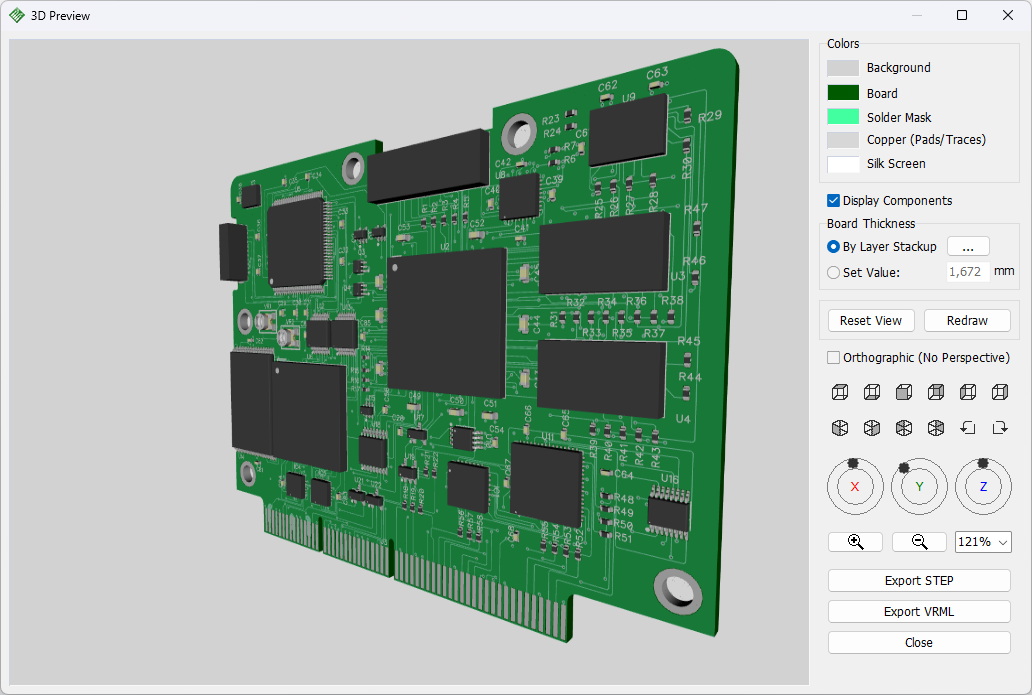Choose isometric view with shaded lower-right face
Image resolution: width=1032 pixels, height=695 pixels.
pos(872,428)
